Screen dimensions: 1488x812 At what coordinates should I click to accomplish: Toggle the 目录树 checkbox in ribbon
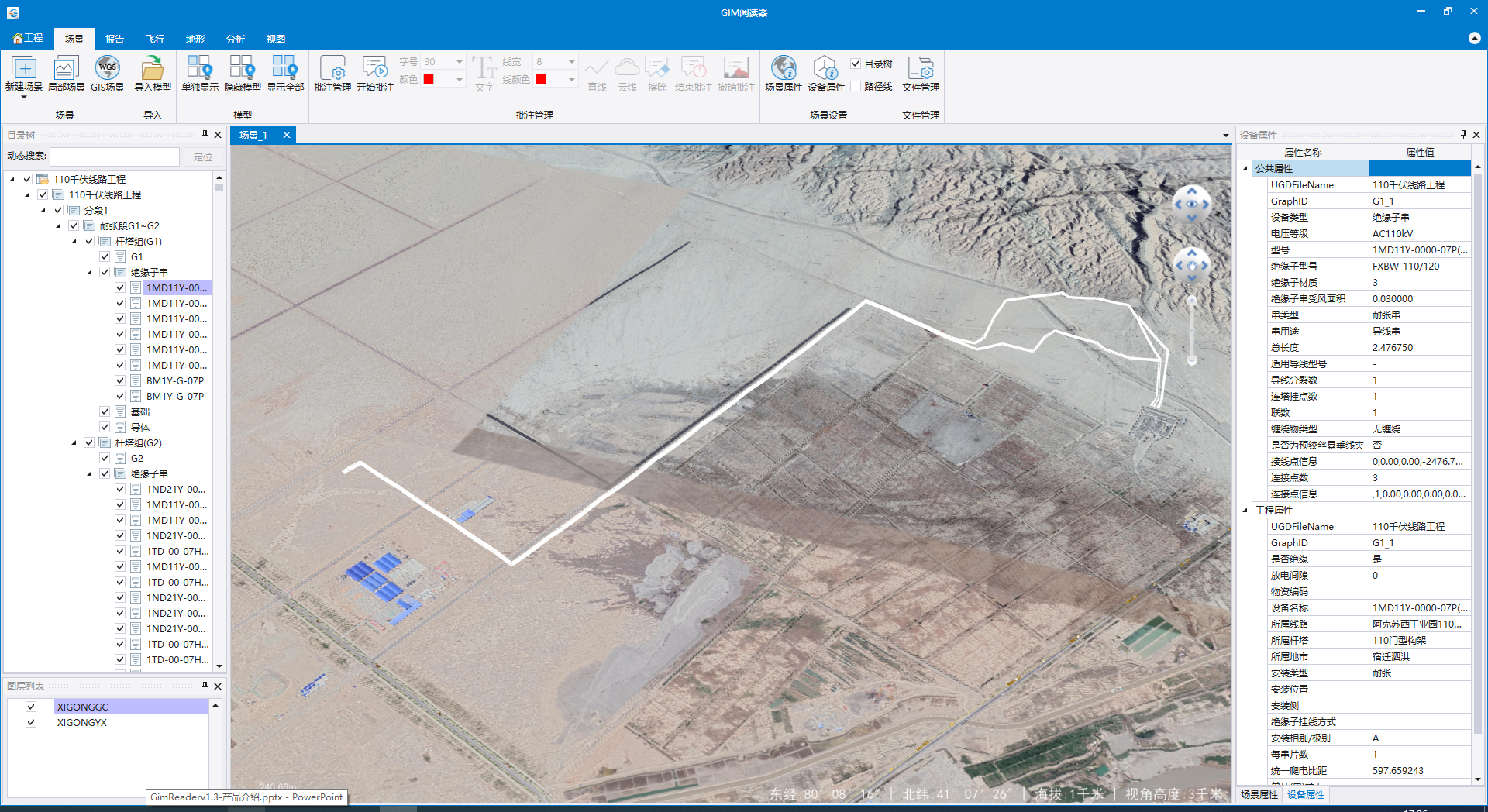tap(856, 64)
